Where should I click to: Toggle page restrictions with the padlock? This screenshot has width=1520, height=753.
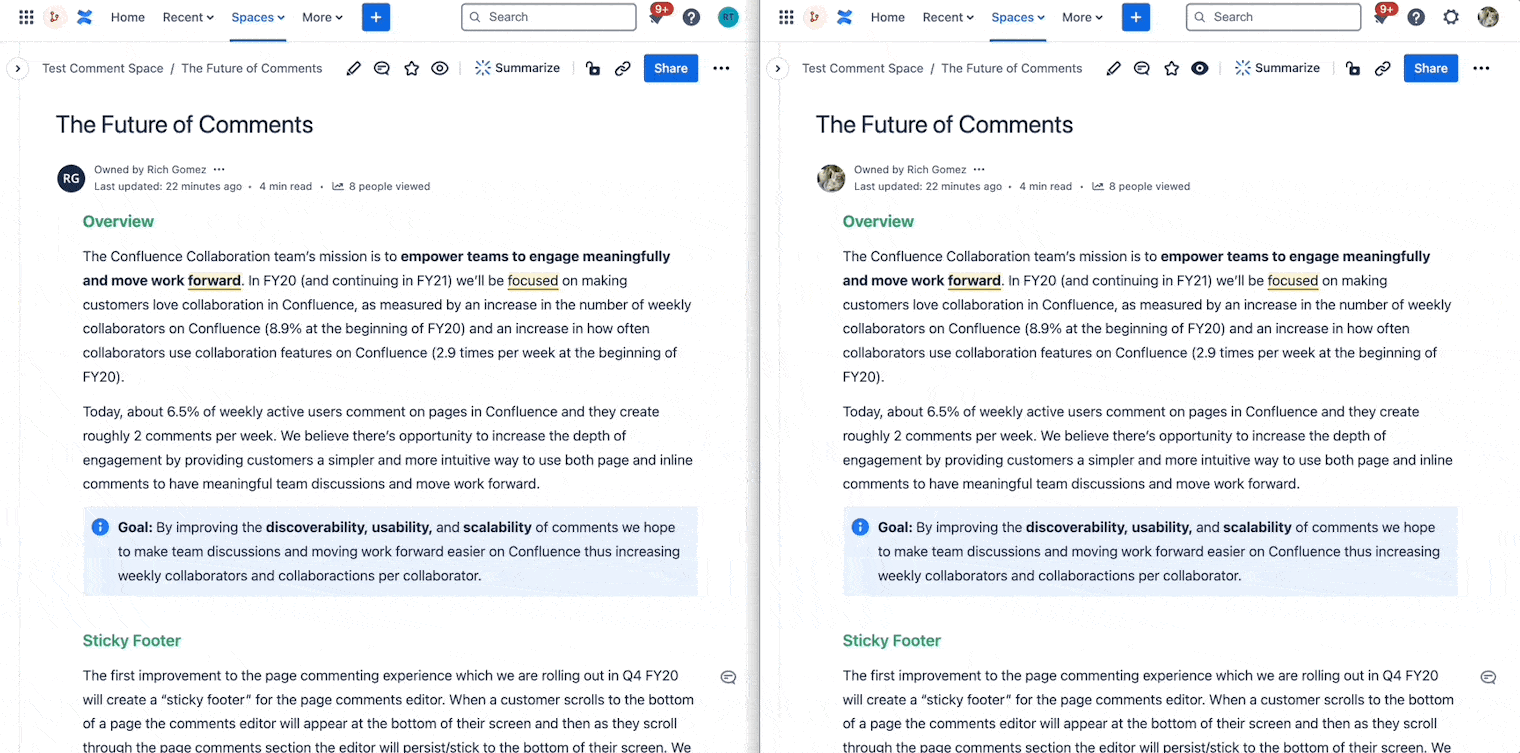[x=593, y=68]
